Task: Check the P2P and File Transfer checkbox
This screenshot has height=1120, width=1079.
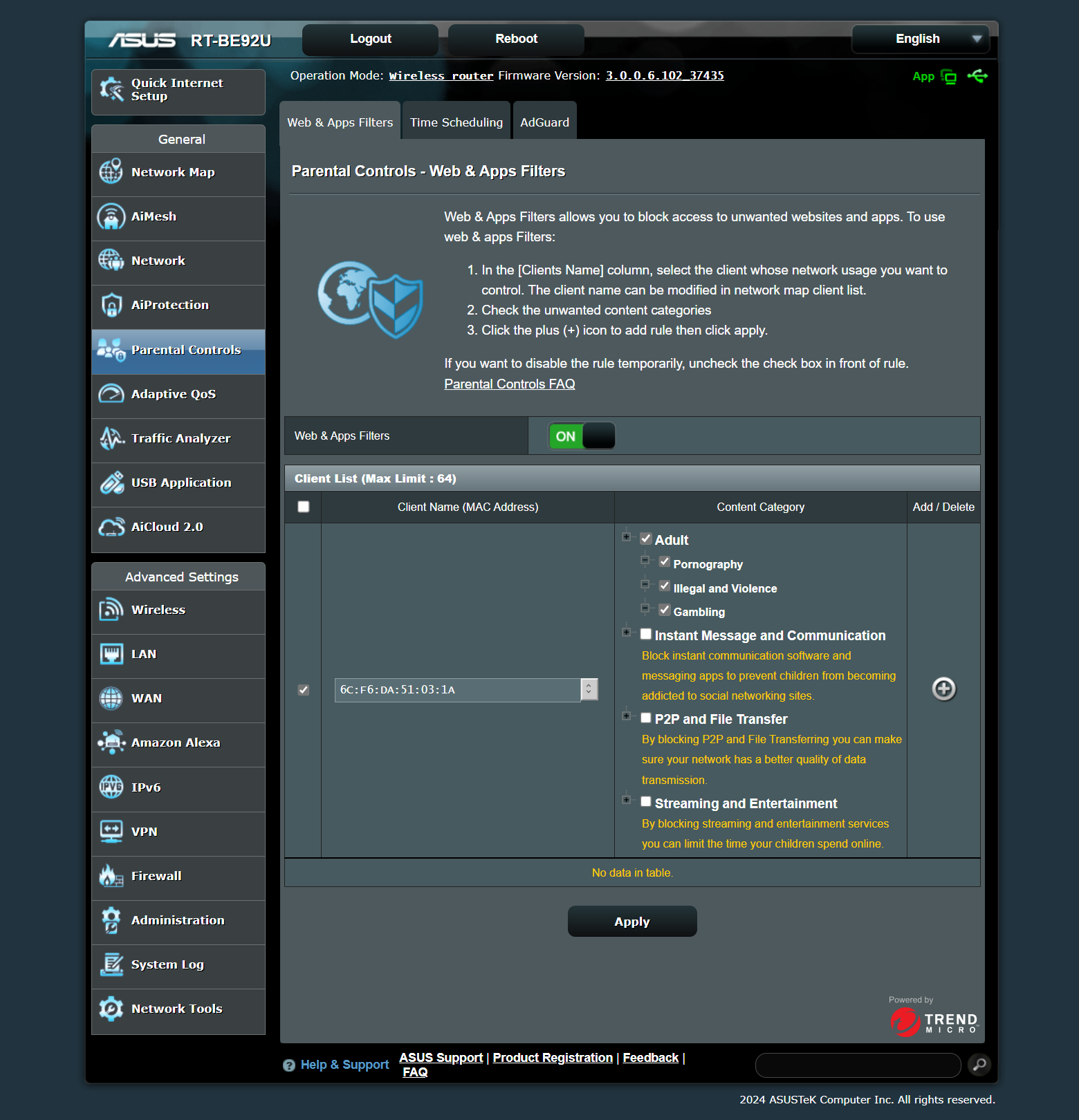Action: tap(646, 718)
